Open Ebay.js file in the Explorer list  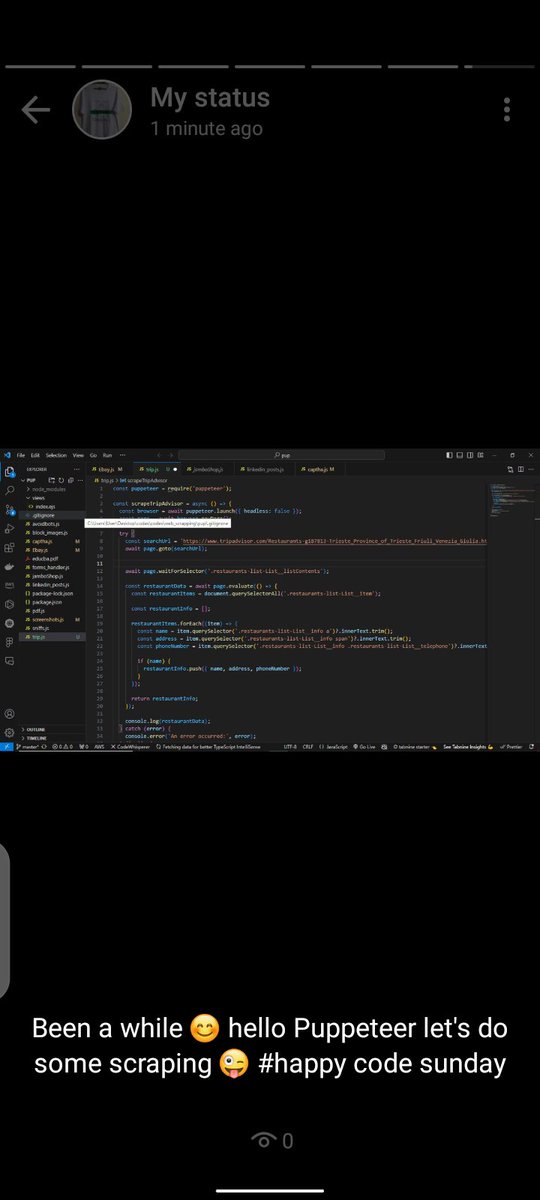[x=39, y=550]
